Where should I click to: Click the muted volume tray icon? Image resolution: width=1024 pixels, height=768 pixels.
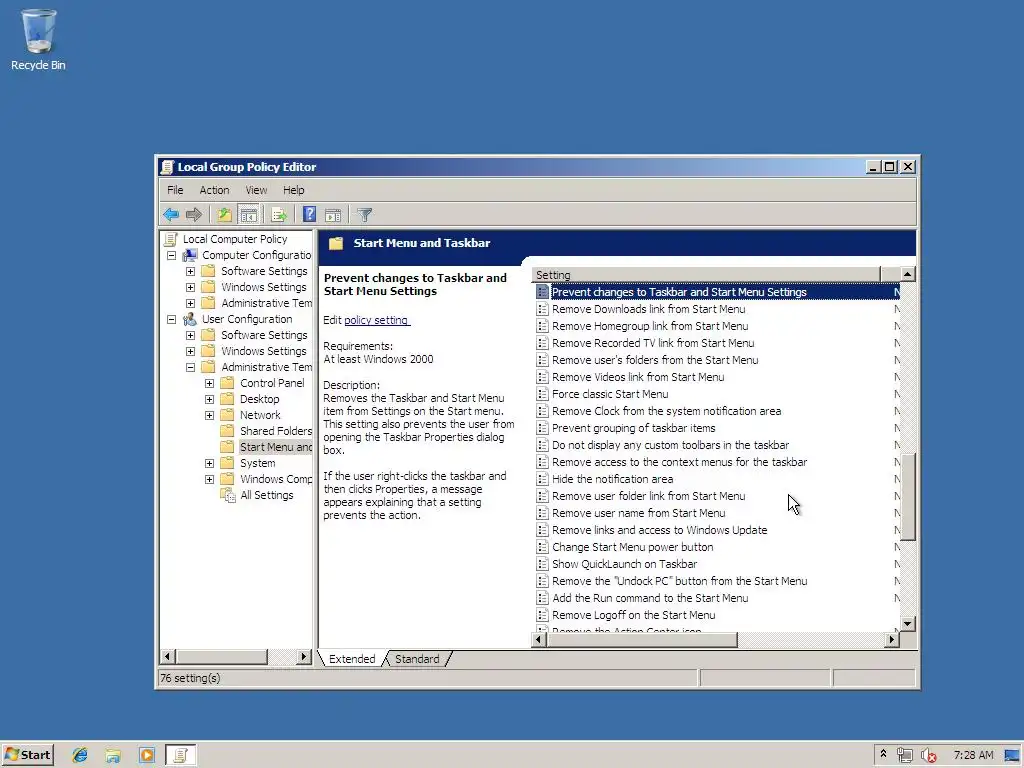(x=929, y=756)
